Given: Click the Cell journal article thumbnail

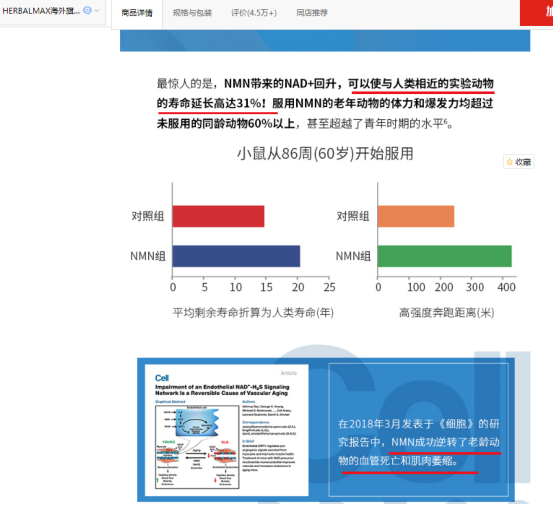Looking at the screenshot, I should (x=226, y=430).
